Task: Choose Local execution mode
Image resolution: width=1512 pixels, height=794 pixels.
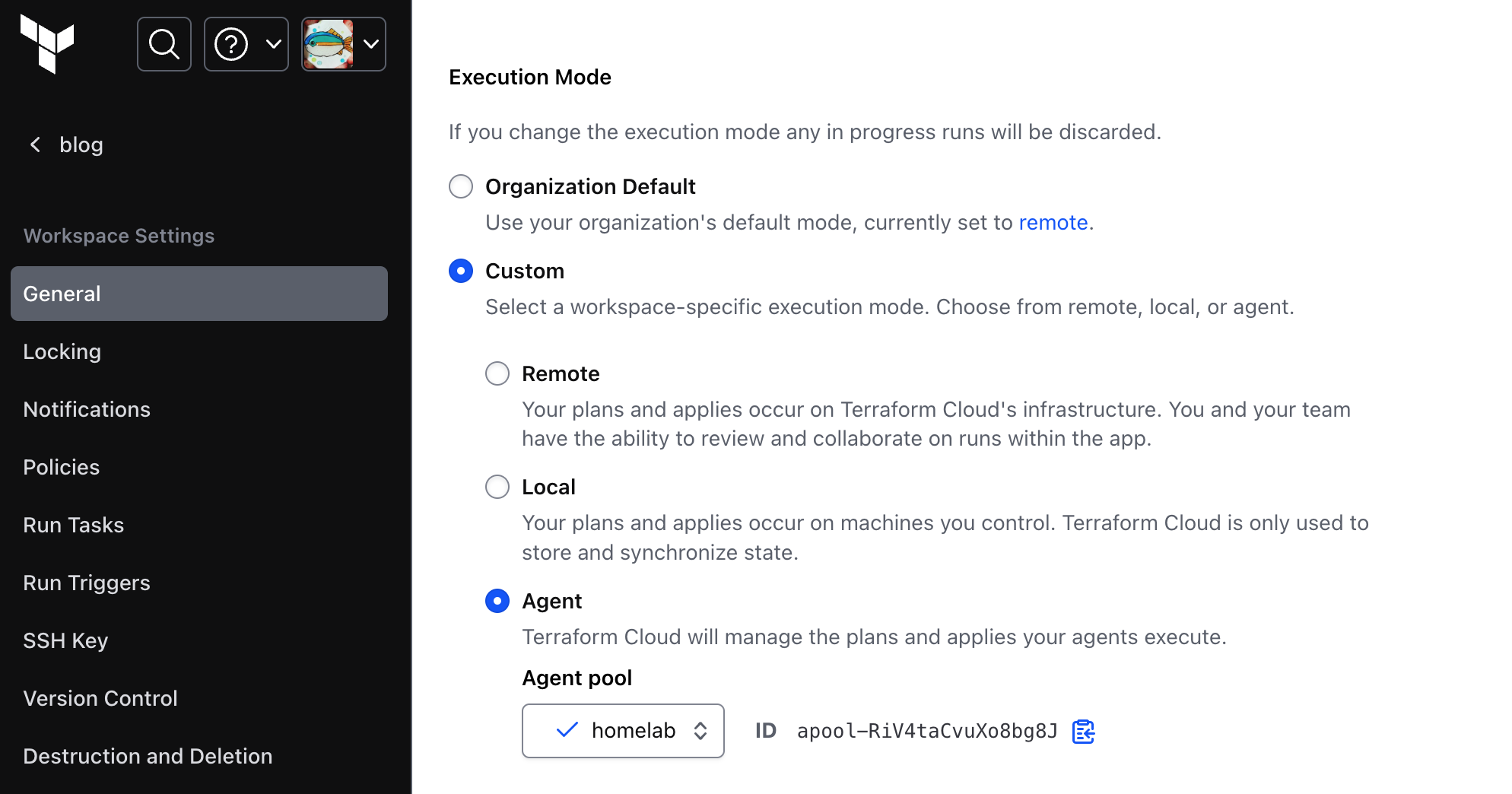Action: coord(497,487)
